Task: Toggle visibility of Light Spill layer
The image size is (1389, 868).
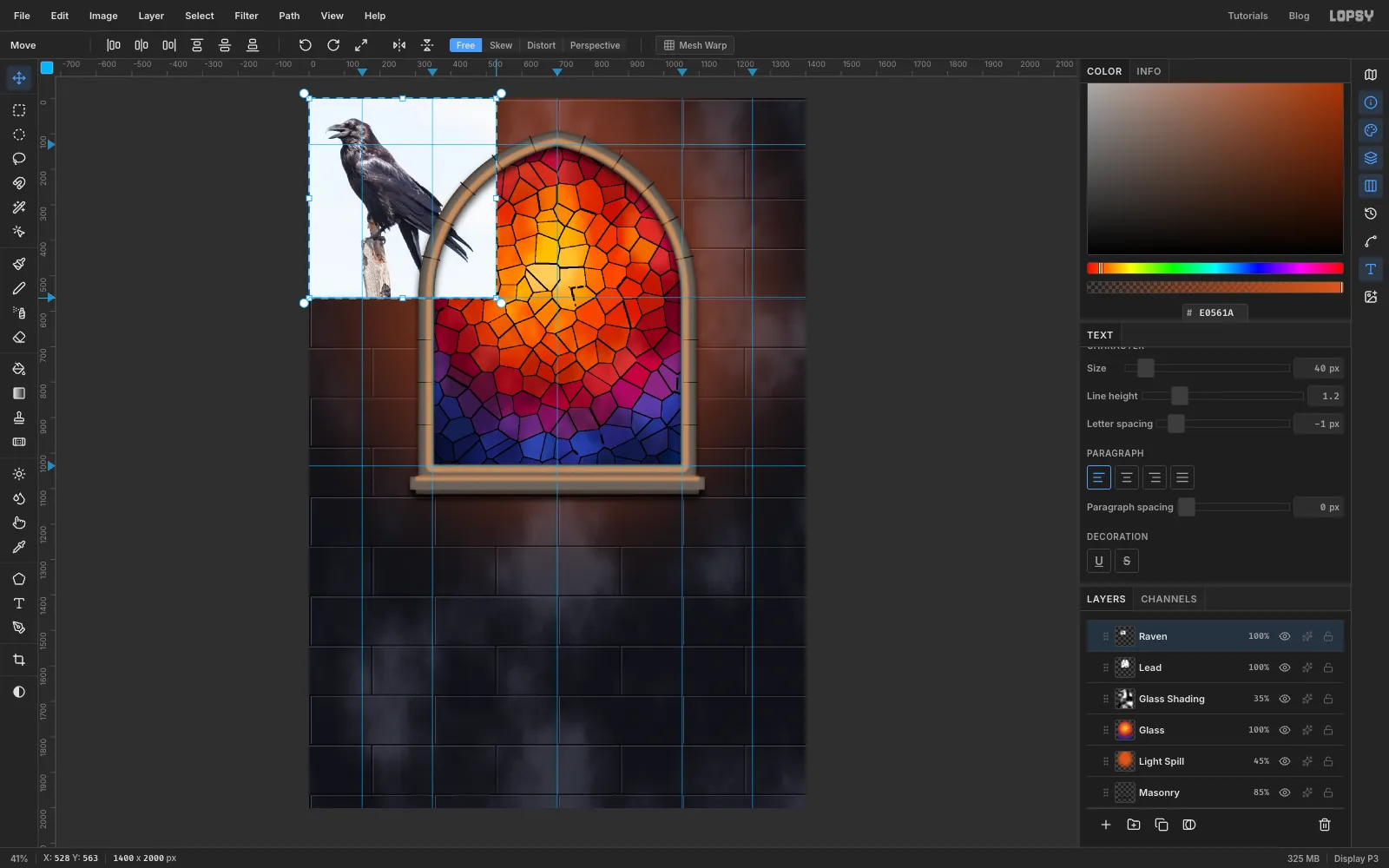Action: 1285,761
